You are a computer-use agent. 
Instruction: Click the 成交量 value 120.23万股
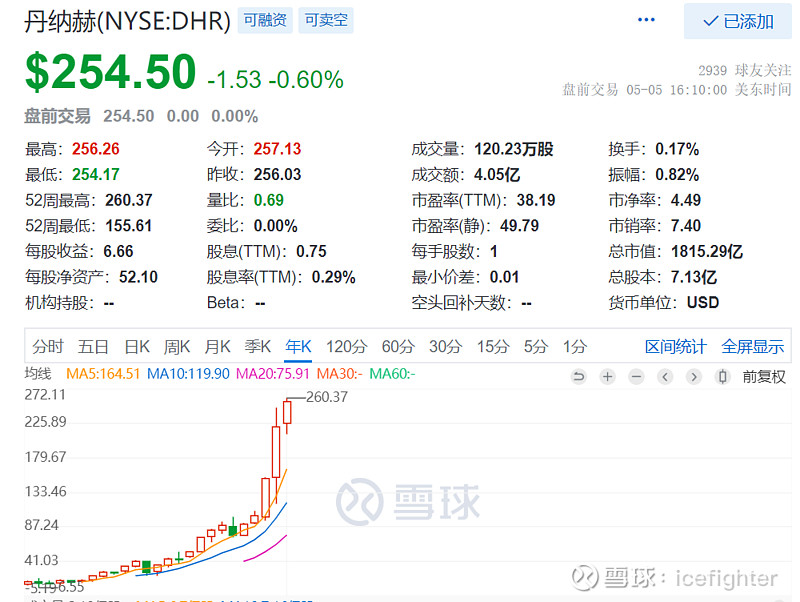point(514,149)
